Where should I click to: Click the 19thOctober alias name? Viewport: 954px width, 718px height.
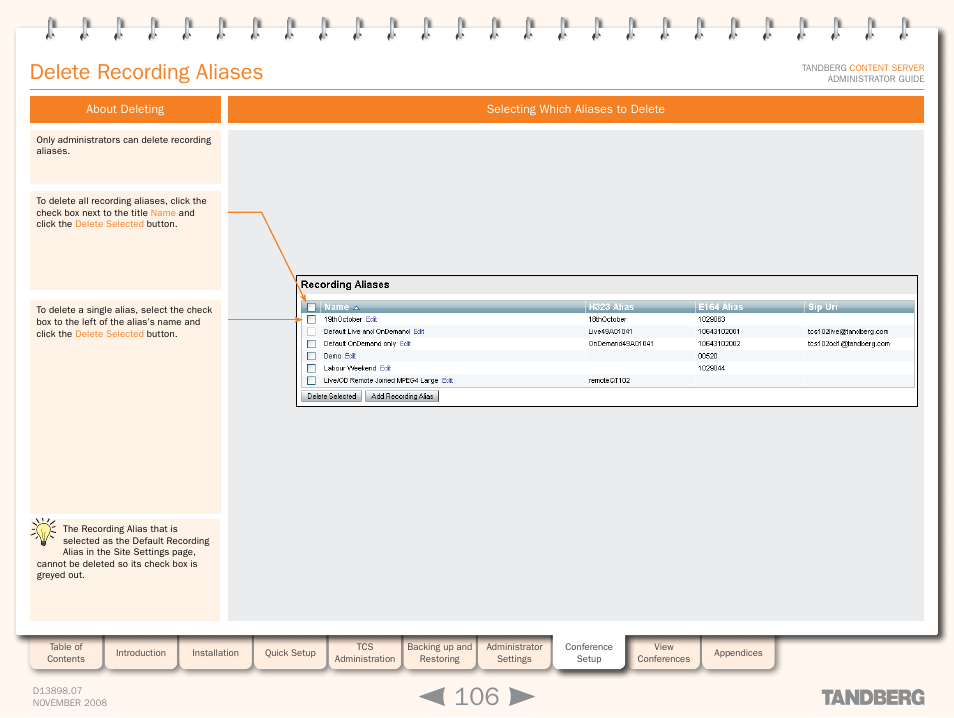coord(343,319)
